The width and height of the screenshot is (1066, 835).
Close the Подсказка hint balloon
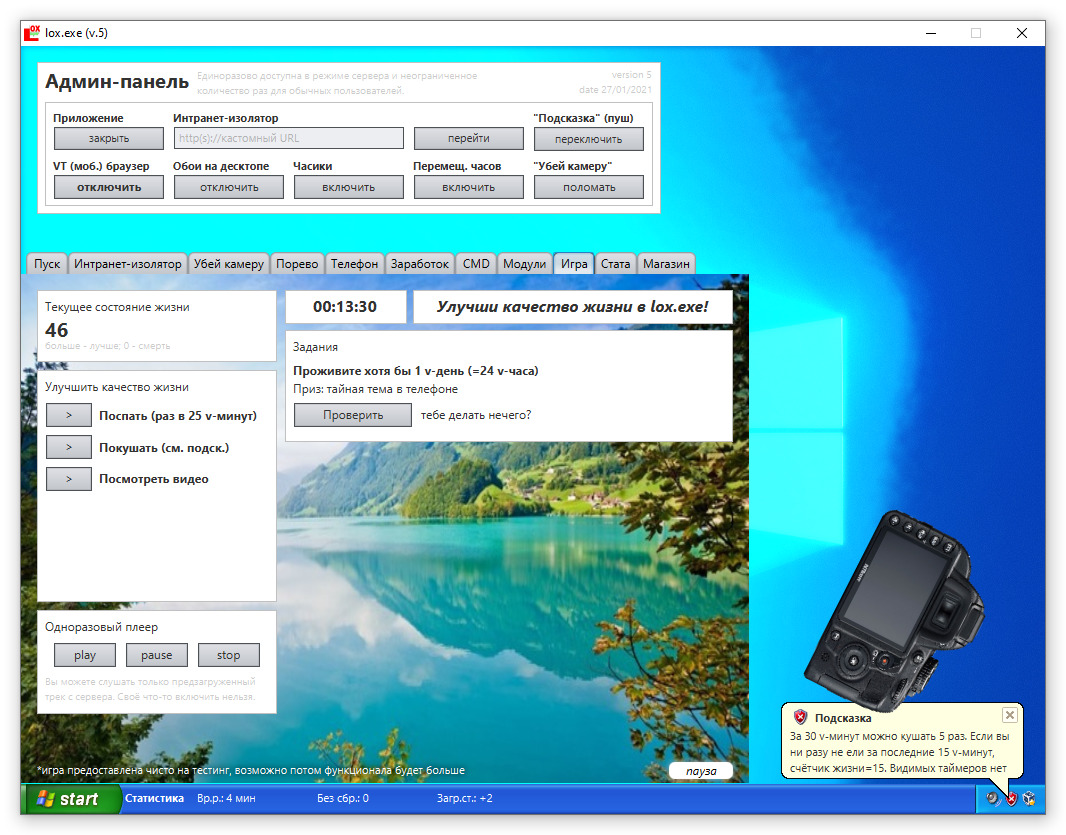coord(1010,715)
